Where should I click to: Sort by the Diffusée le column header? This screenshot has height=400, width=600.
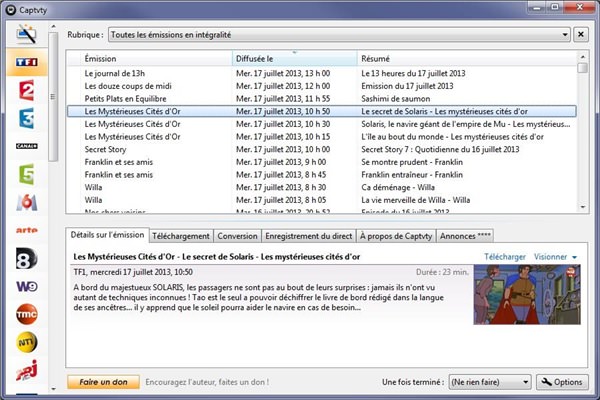click(295, 59)
